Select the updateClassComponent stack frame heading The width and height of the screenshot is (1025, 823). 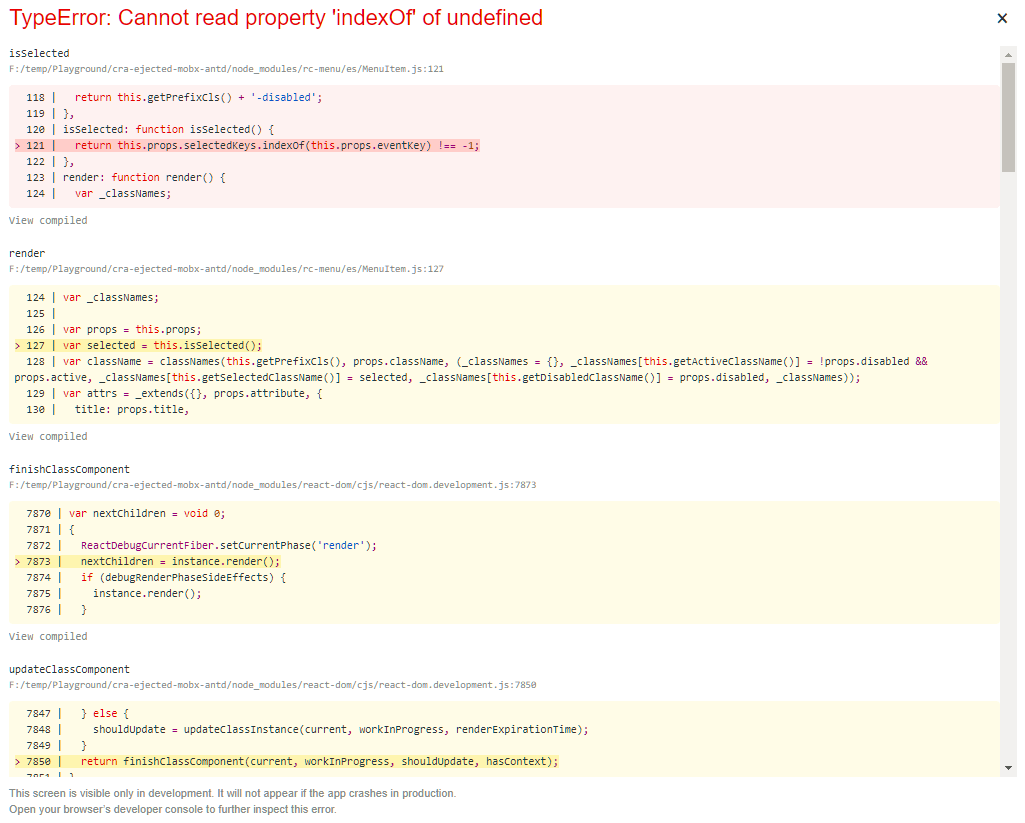pos(71,669)
